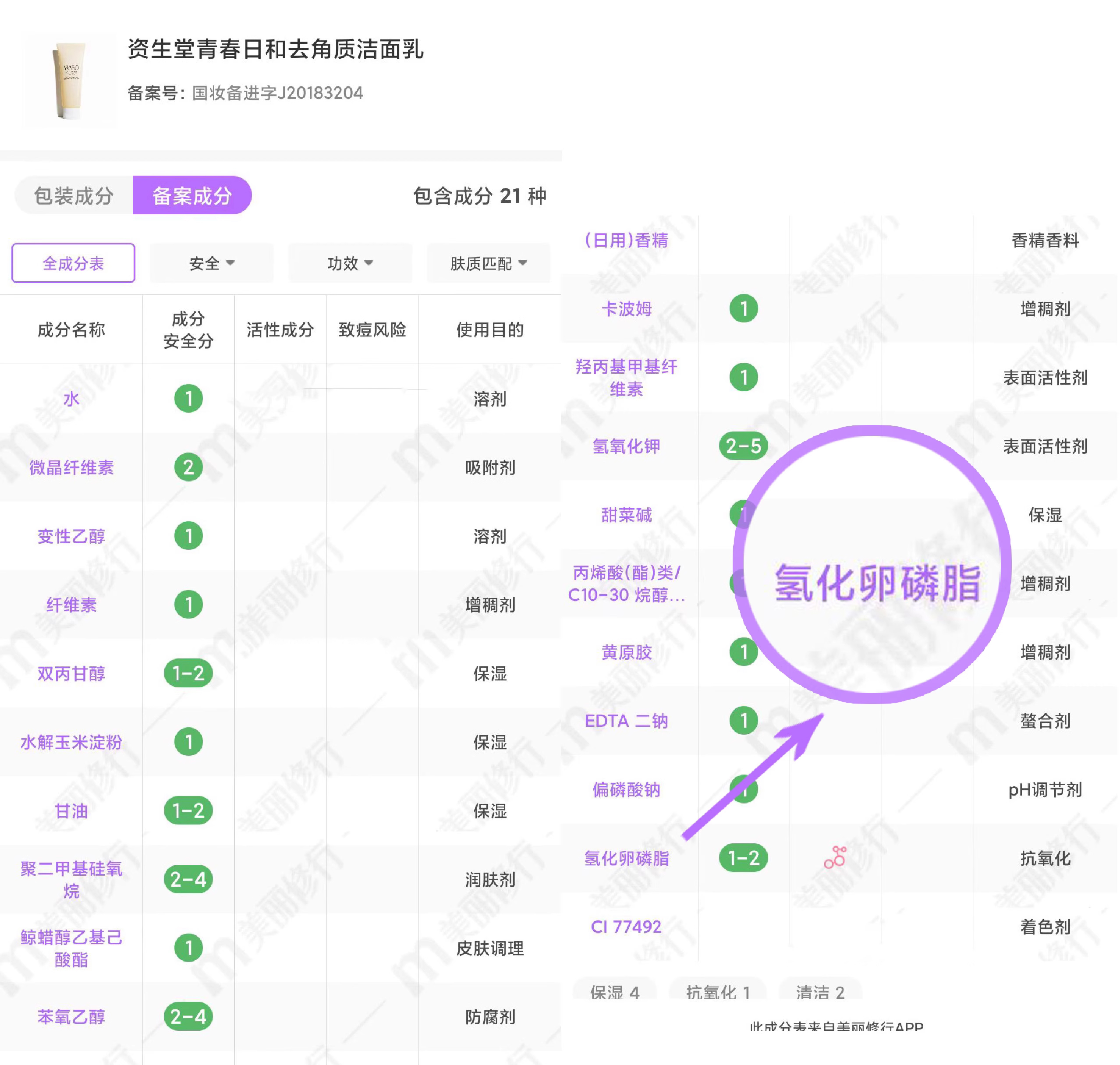This screenshot has height=1065, width=1120.
Task: Click the active ingredient molecule icon
Action: click(x=834, y=857)
